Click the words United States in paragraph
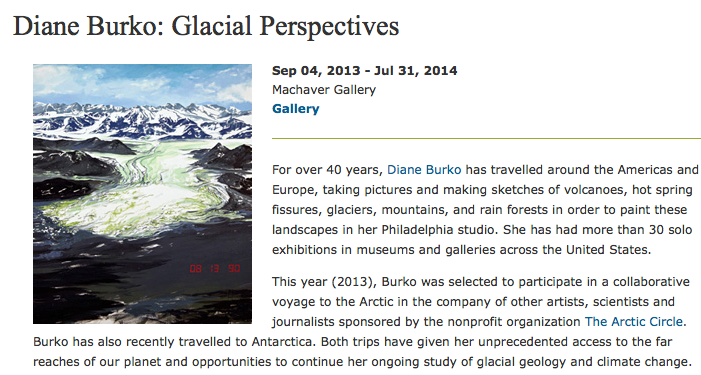 point(608,249)
